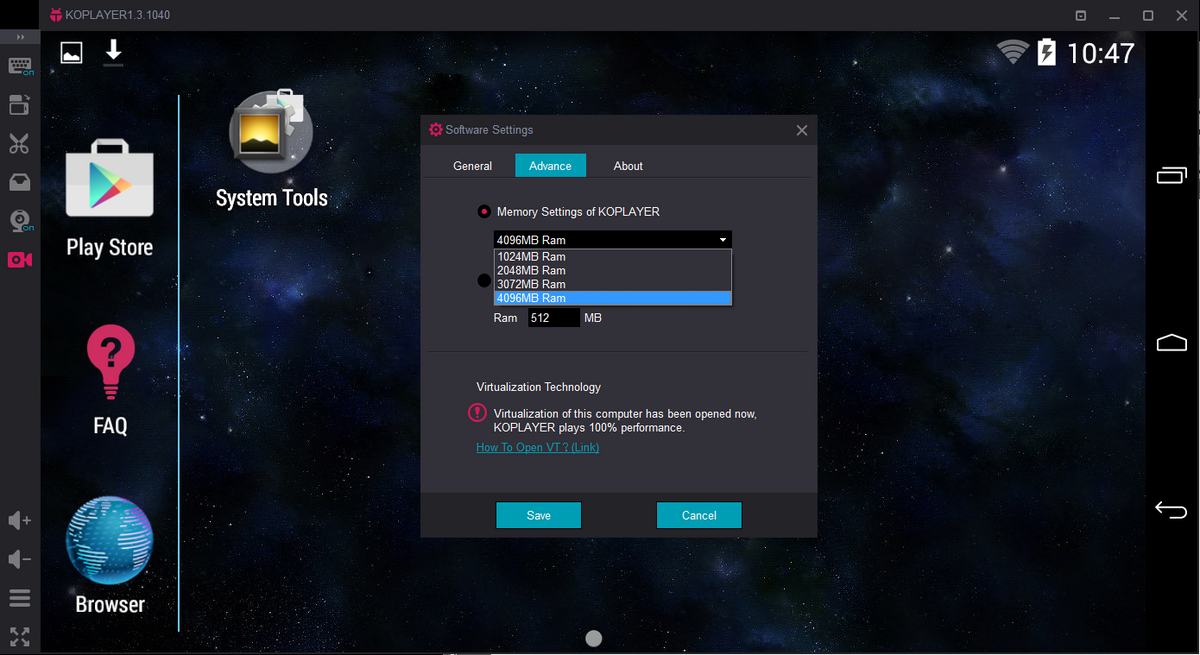1200x655 pixels.
Task: Open the How To Open VT link
Action: coord(538,448)
